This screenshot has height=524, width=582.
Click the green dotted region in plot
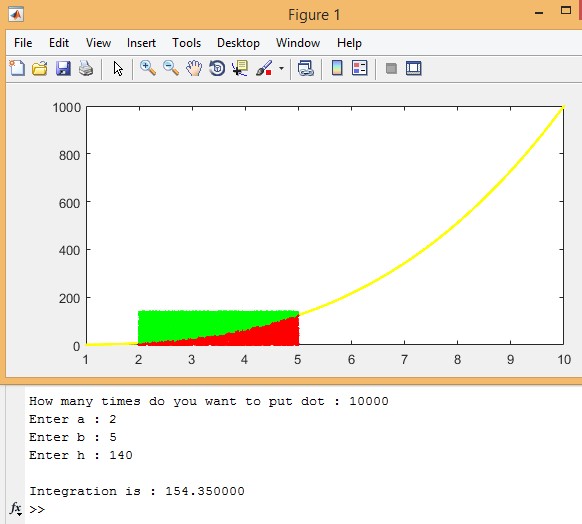click(x=193, y=323)
